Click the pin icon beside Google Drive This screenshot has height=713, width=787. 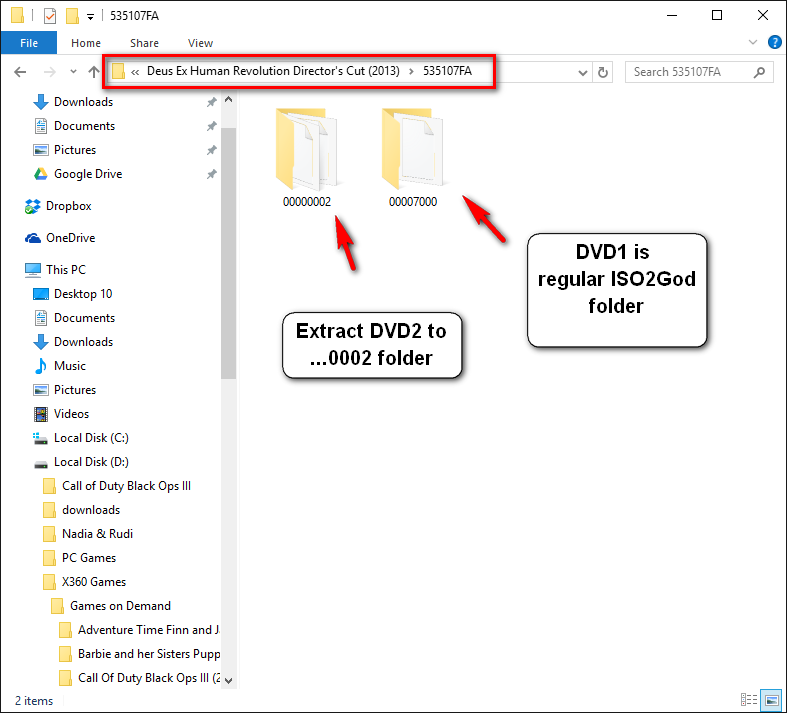[212, 174]
